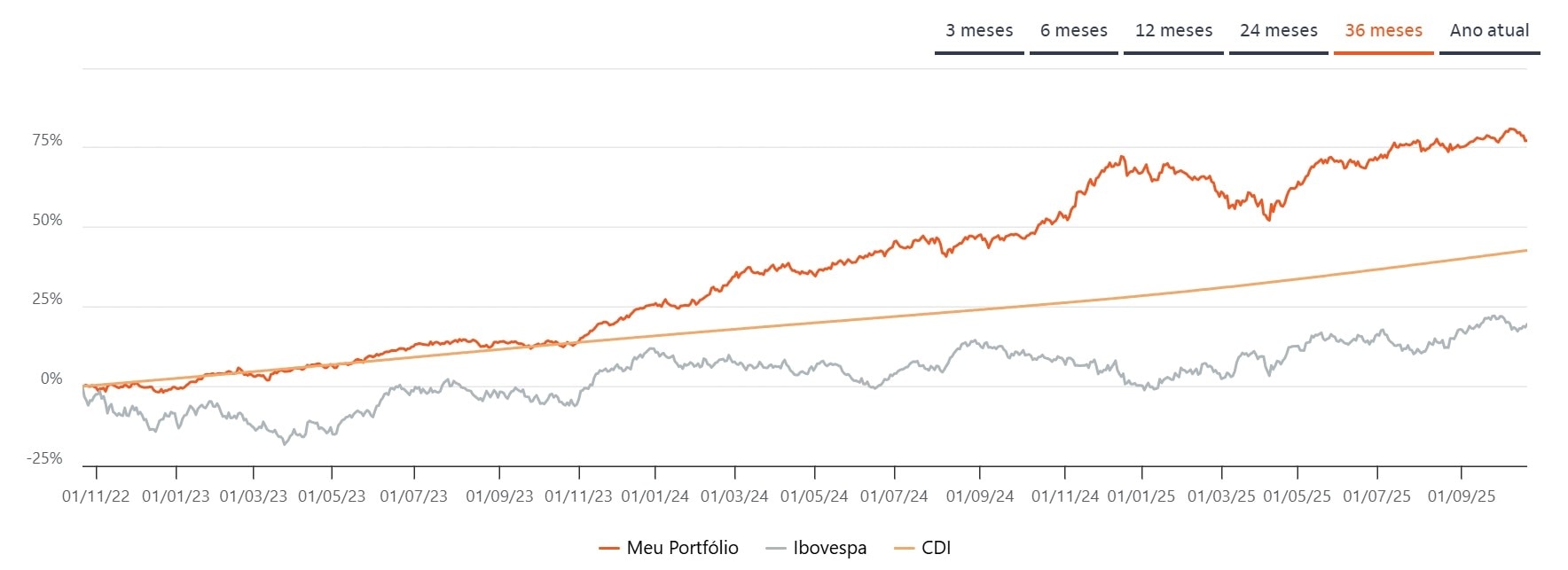Toggle the Meu Portfólio series in legend

681,548
